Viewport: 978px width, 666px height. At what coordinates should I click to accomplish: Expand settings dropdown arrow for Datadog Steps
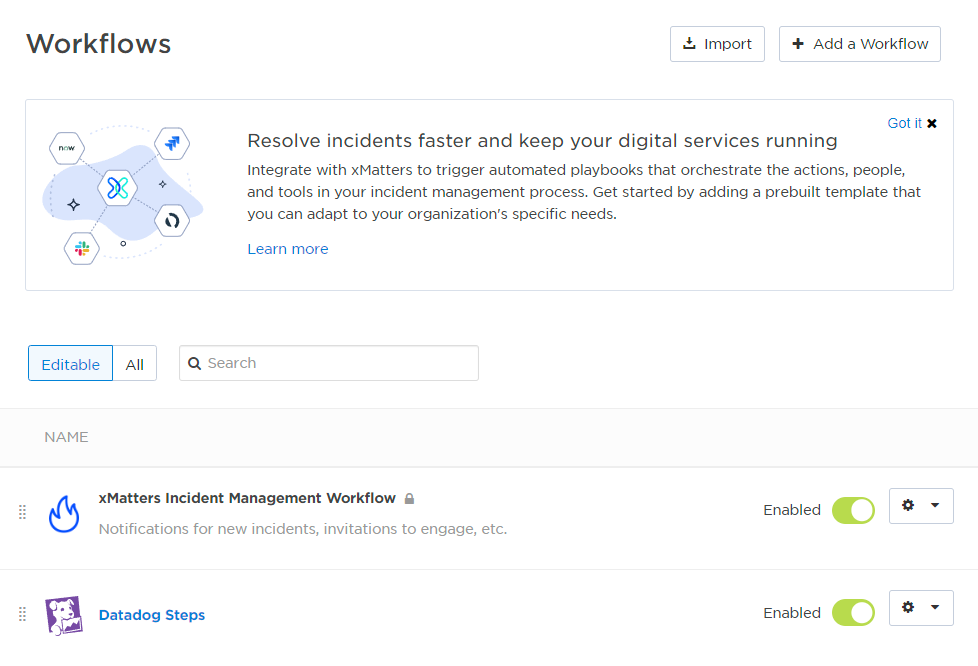pyautogui.click(x=935, y=607)
